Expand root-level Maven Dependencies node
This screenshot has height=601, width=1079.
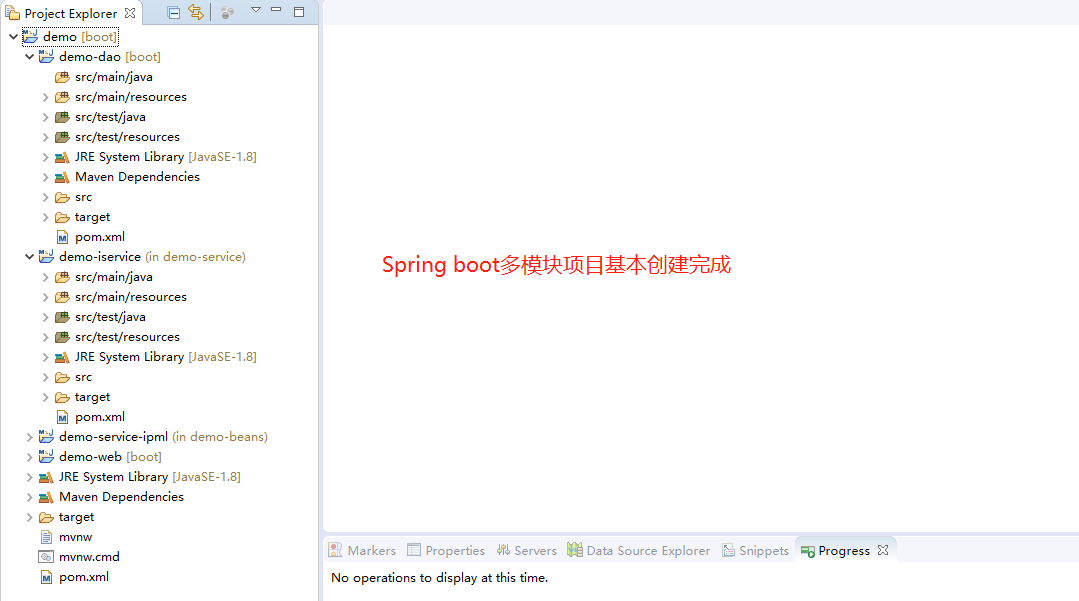29,496
